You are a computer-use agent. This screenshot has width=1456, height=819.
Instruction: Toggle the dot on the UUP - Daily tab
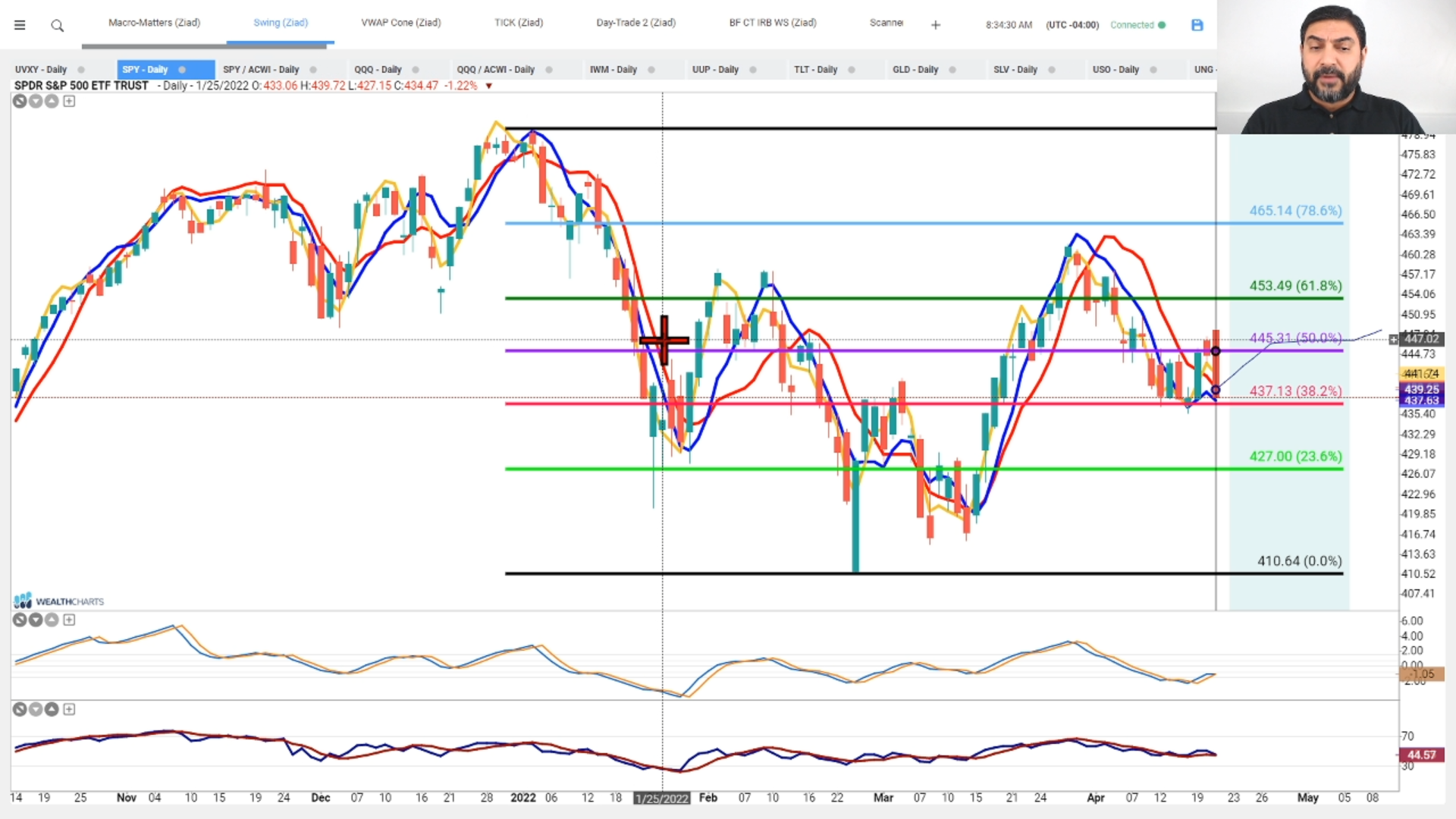coord(753,70)
